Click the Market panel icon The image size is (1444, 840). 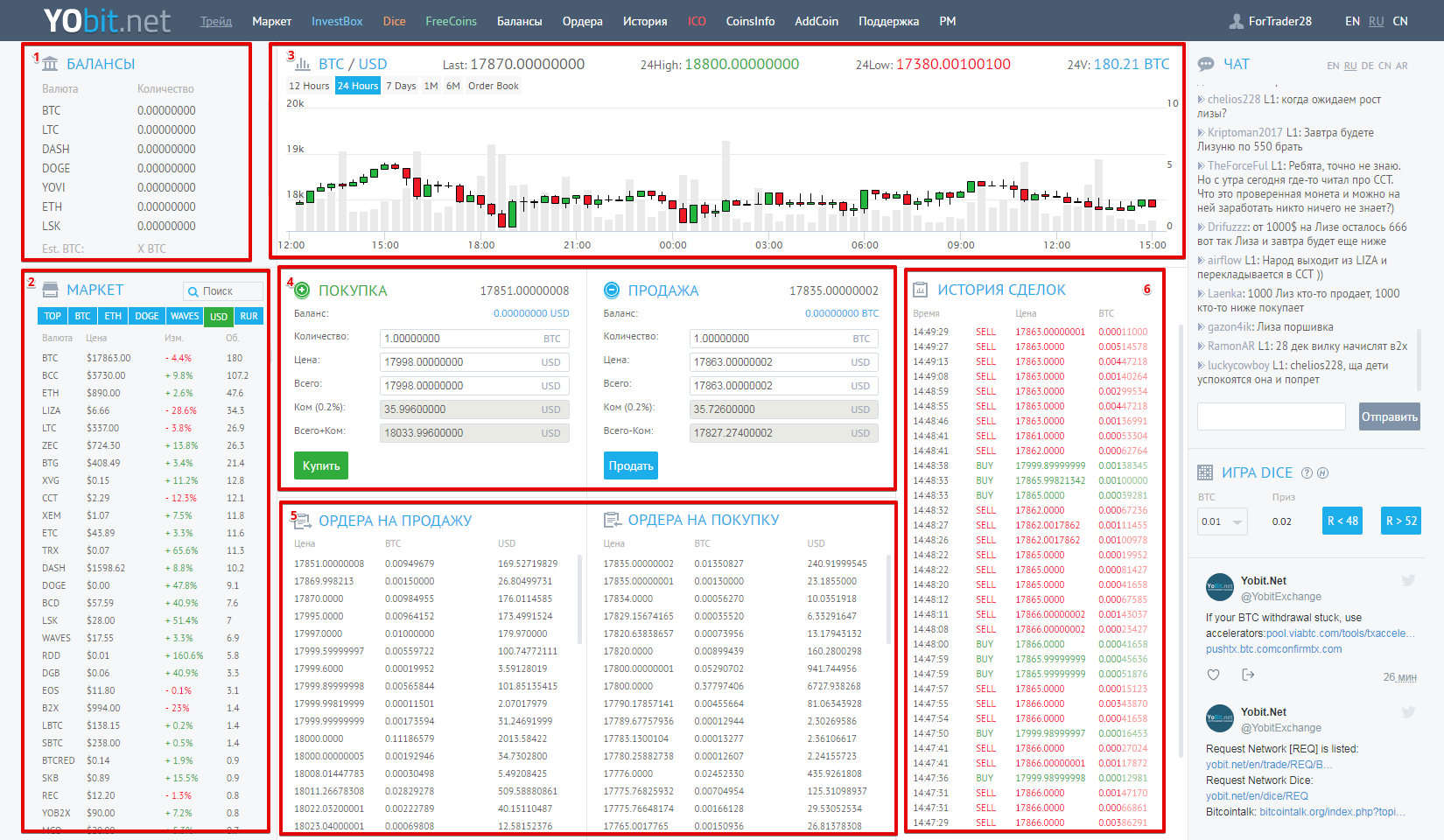point(51,290)
